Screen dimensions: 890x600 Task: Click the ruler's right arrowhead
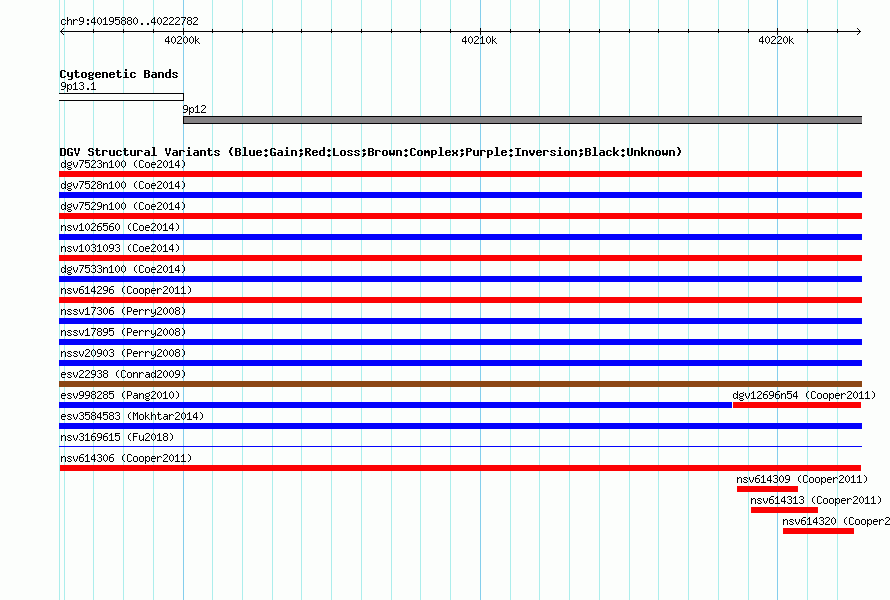[x=859, y=32]
